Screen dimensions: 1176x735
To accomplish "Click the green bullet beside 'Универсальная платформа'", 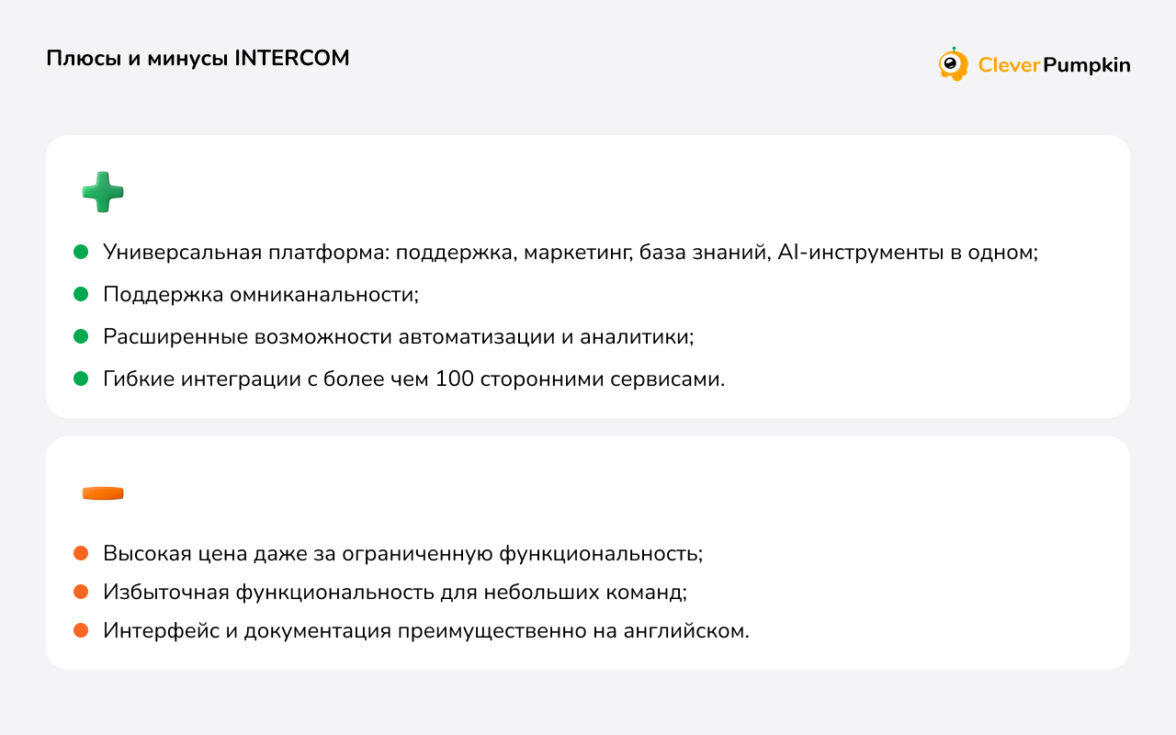I will click(81, 252).
